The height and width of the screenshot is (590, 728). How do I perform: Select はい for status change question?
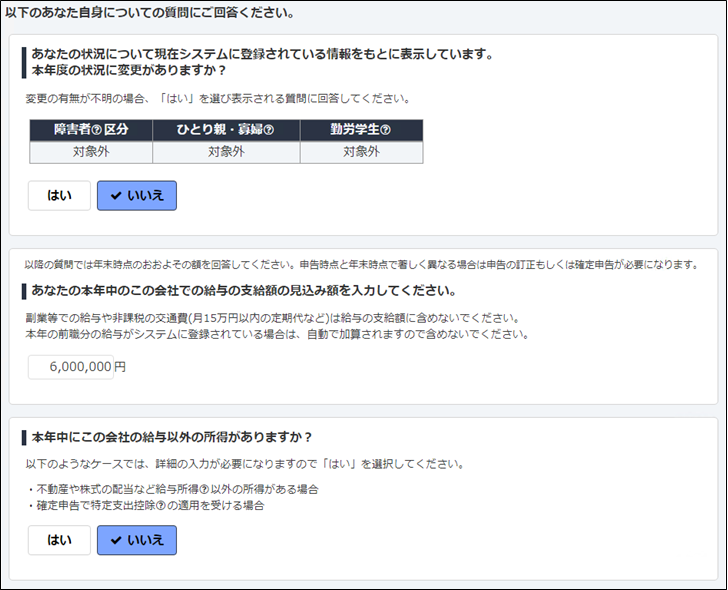[59, 196]
